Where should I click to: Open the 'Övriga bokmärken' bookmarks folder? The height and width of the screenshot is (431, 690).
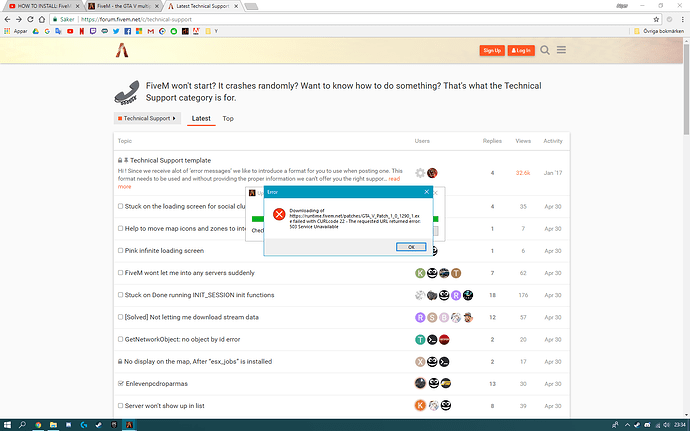point(659,31)
